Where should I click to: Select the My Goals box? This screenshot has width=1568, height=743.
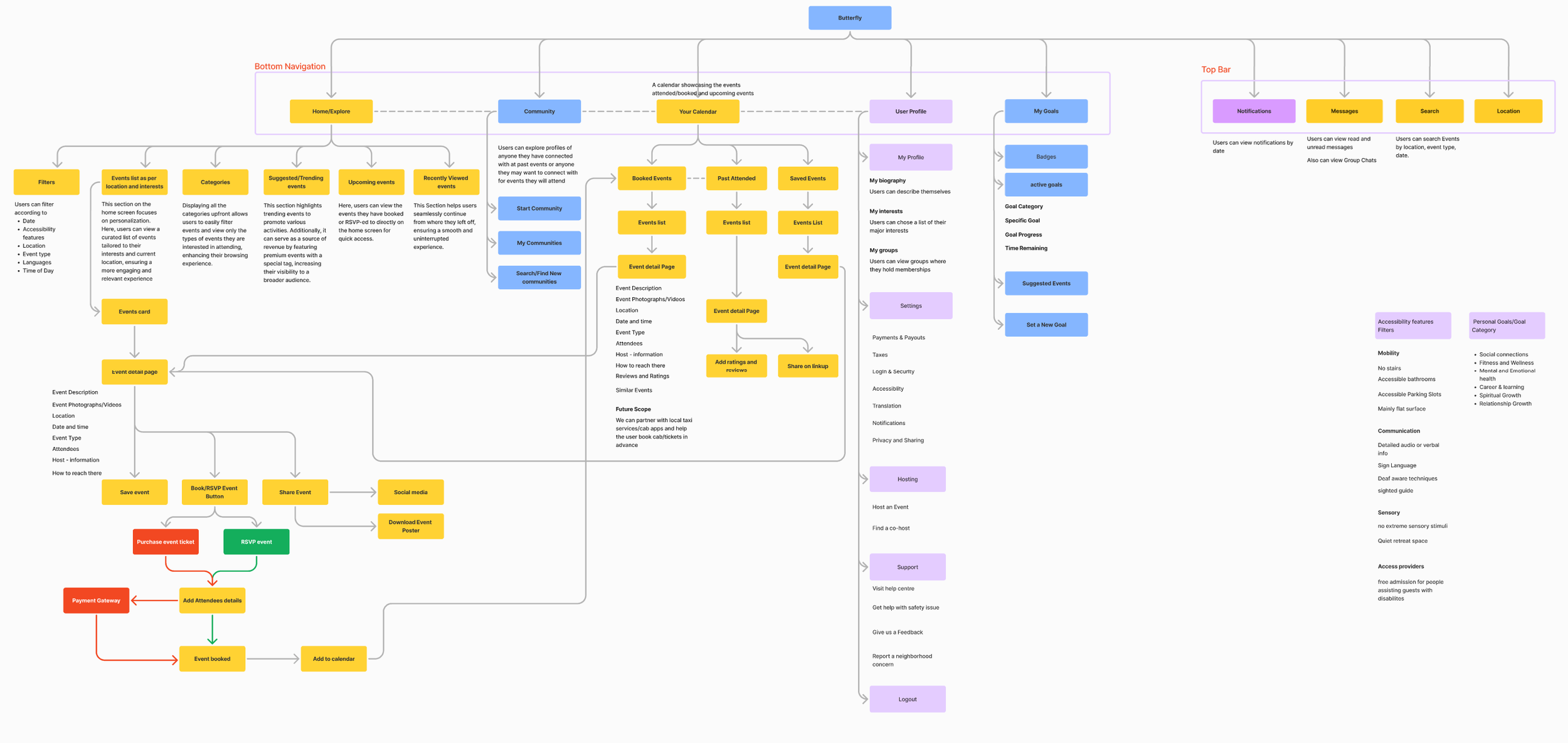(x=1046, y=111)
